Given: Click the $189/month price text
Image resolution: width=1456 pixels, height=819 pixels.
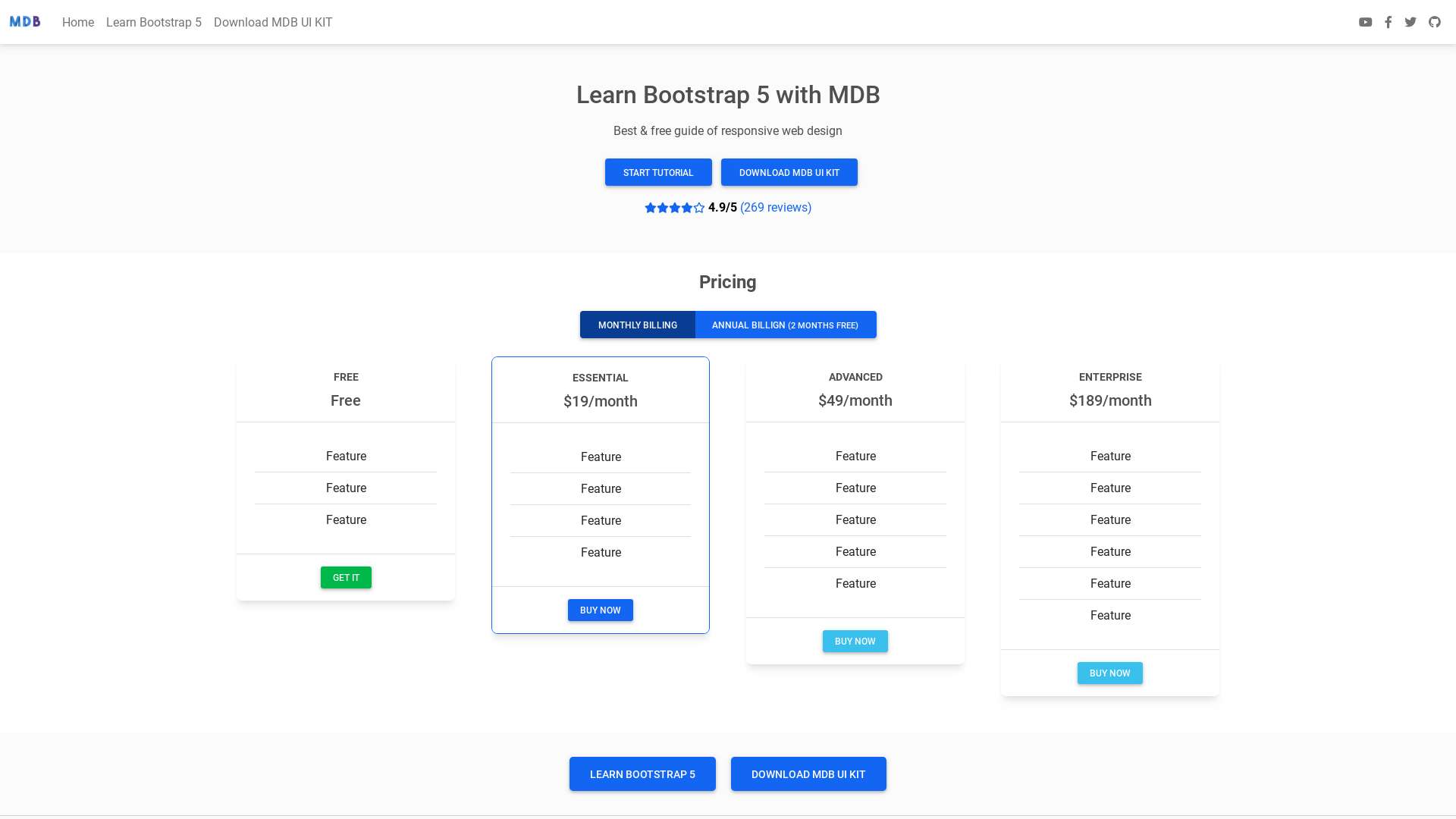Looking at the screenshot, I should (x=1110, y=400).
